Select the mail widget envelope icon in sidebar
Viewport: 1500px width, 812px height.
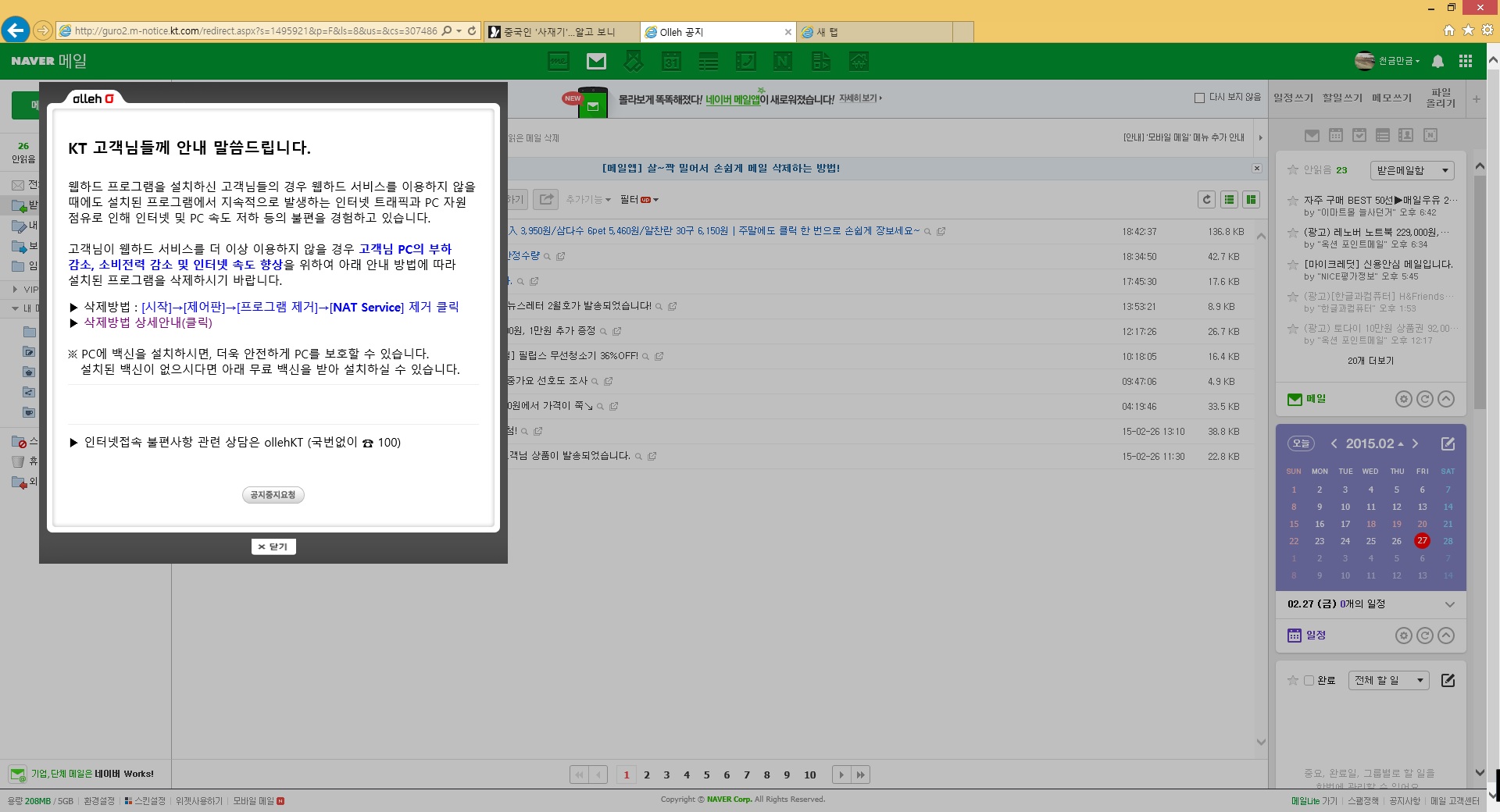tap(1312, 136)
